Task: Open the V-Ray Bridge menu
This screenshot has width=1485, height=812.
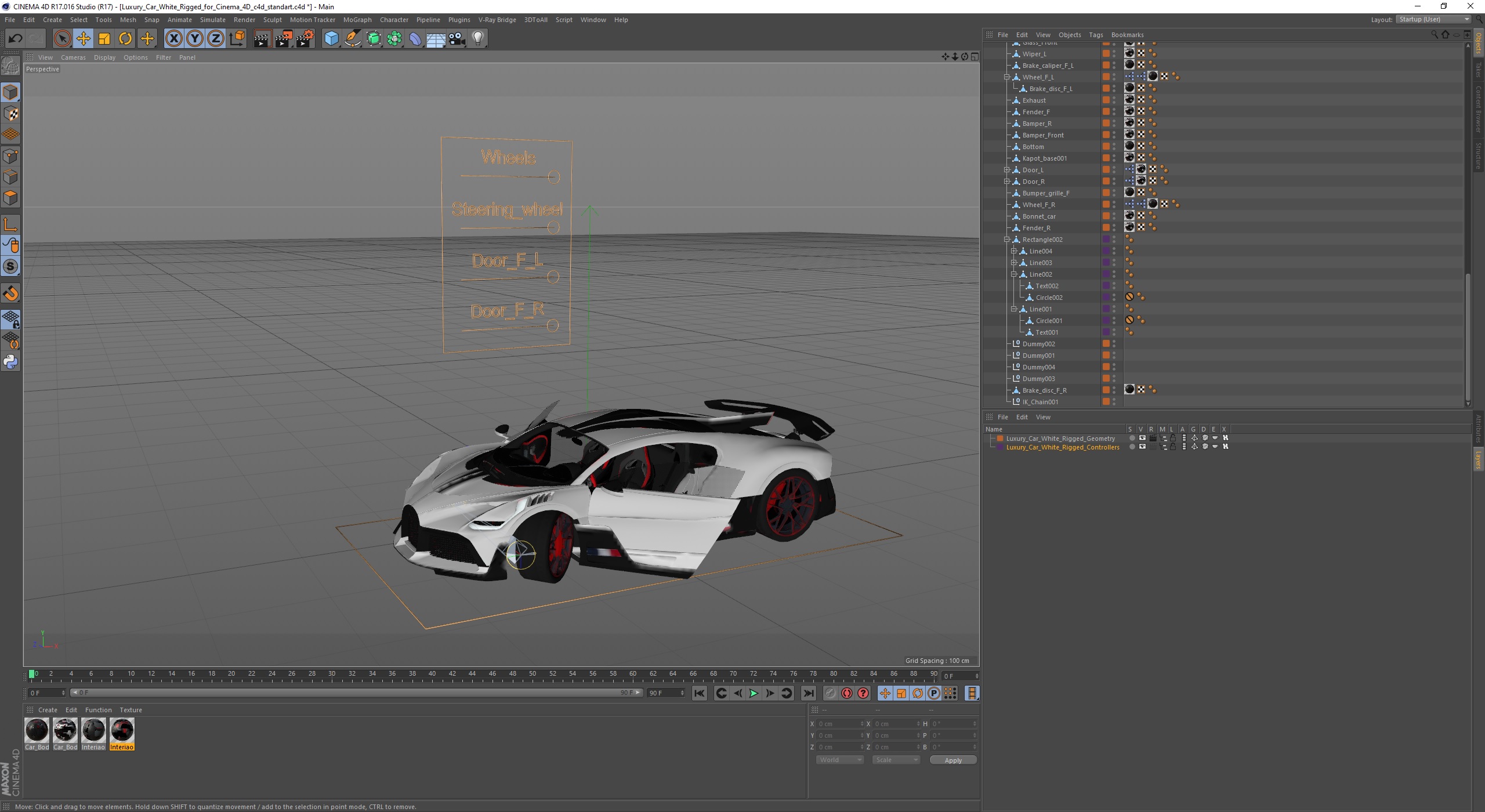Action: tap(497, 20)
